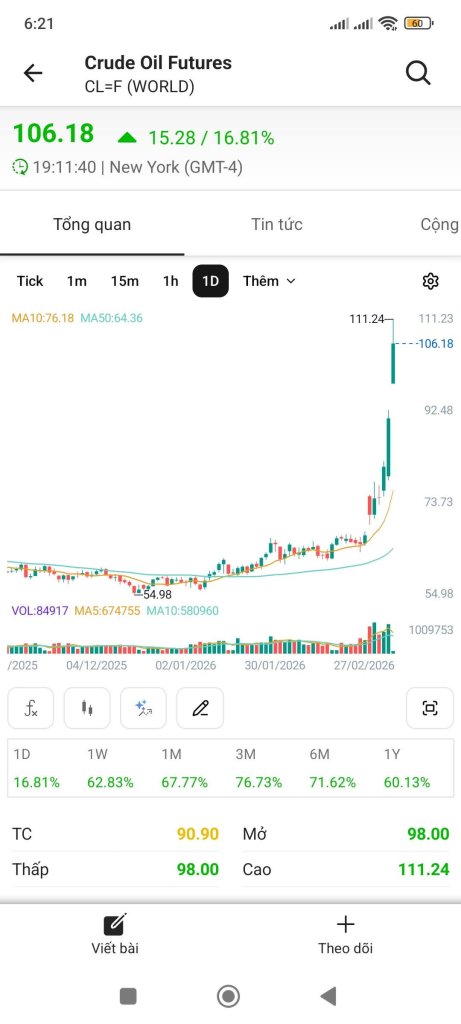Open the AI sparkle chart analysis icon
Viewport: 461px width, 1024px height.
click(x=143, y=708)
